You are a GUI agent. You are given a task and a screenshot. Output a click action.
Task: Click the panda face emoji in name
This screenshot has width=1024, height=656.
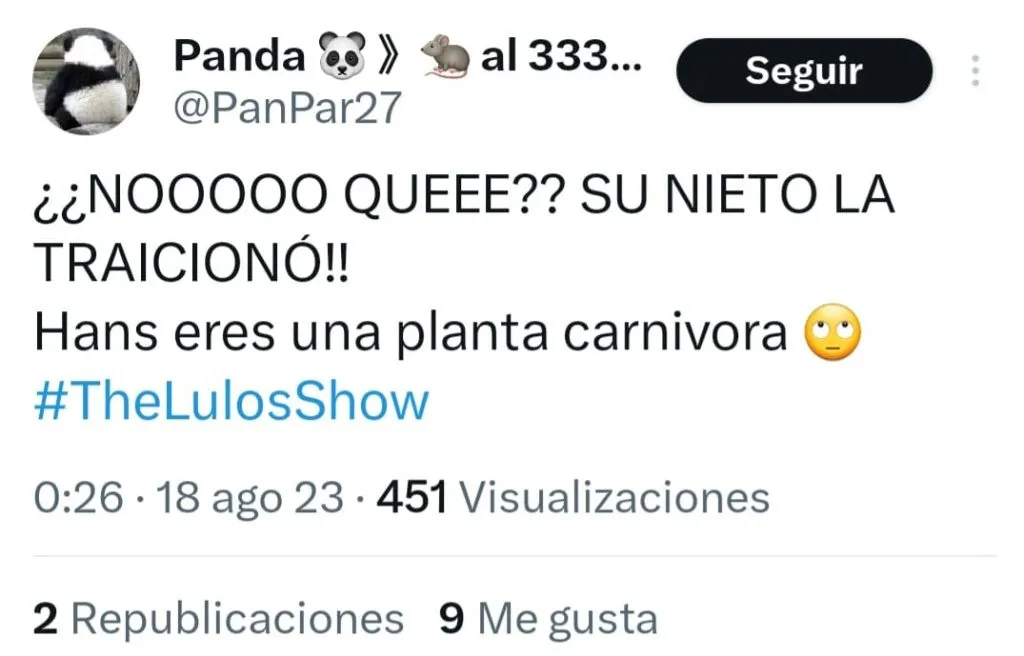(x=342, y=56)
